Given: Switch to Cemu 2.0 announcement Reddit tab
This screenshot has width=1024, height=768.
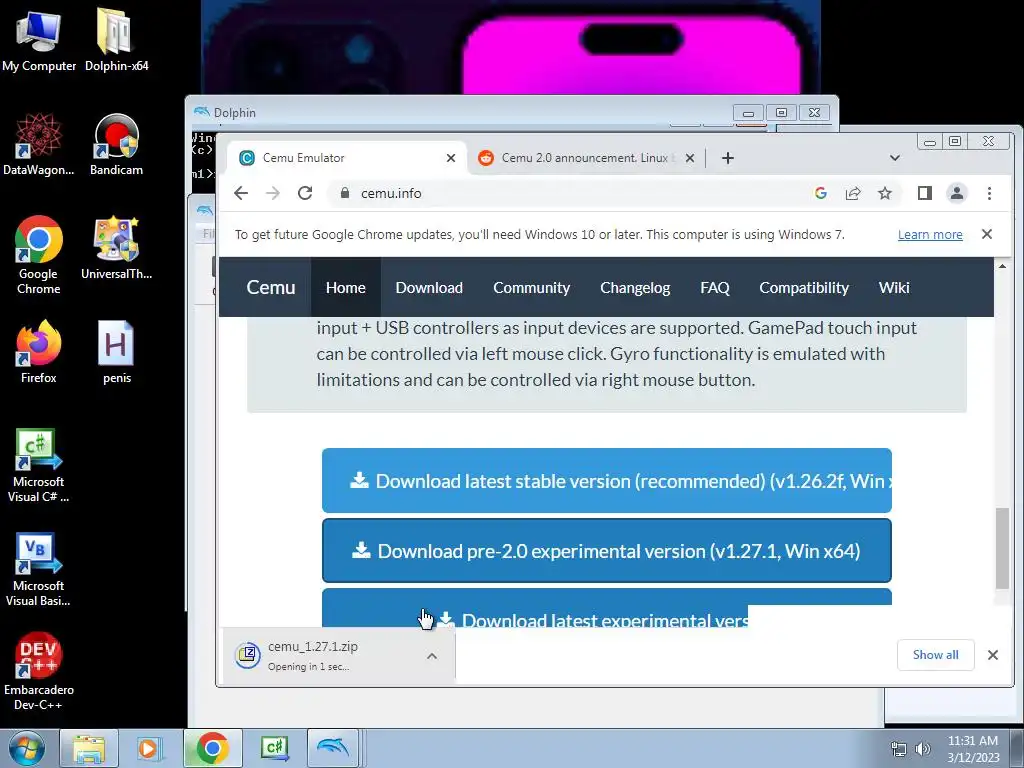Looking at the screenshot, I should [x=586, y=158].
